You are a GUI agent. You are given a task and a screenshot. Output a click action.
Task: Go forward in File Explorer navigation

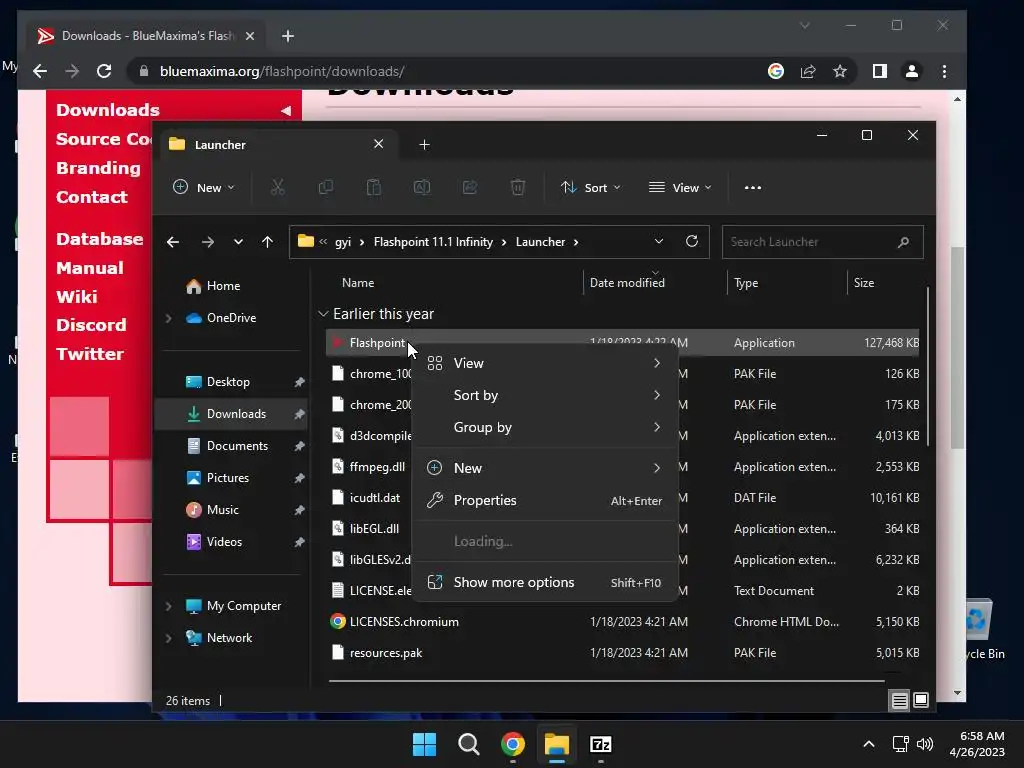point(208,242)
